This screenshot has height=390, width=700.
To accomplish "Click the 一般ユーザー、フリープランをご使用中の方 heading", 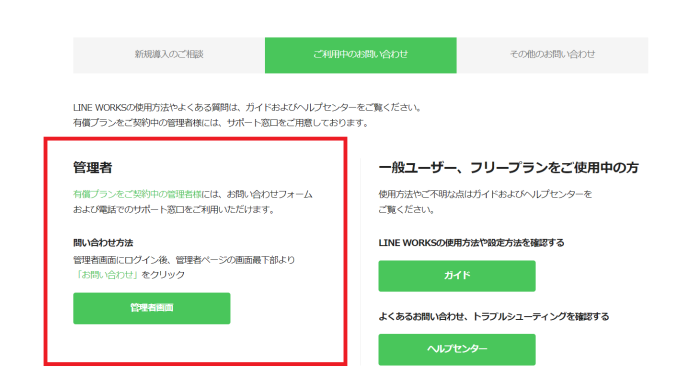I will pos(508,168).
